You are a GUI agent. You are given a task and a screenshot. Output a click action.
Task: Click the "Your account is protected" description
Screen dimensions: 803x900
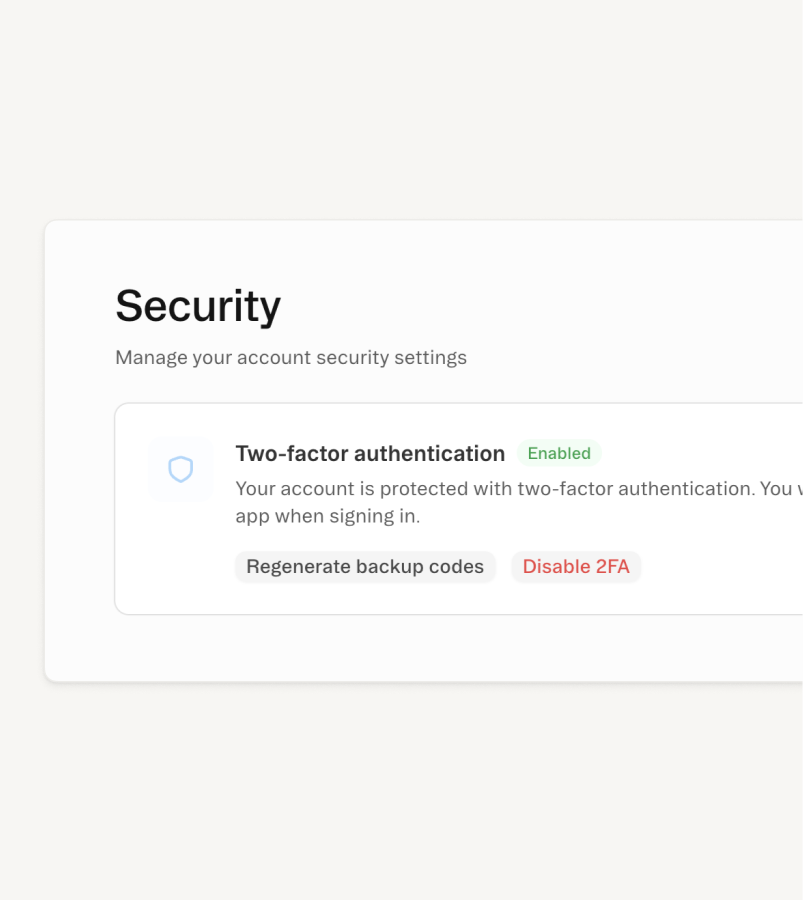click(495, 489)
